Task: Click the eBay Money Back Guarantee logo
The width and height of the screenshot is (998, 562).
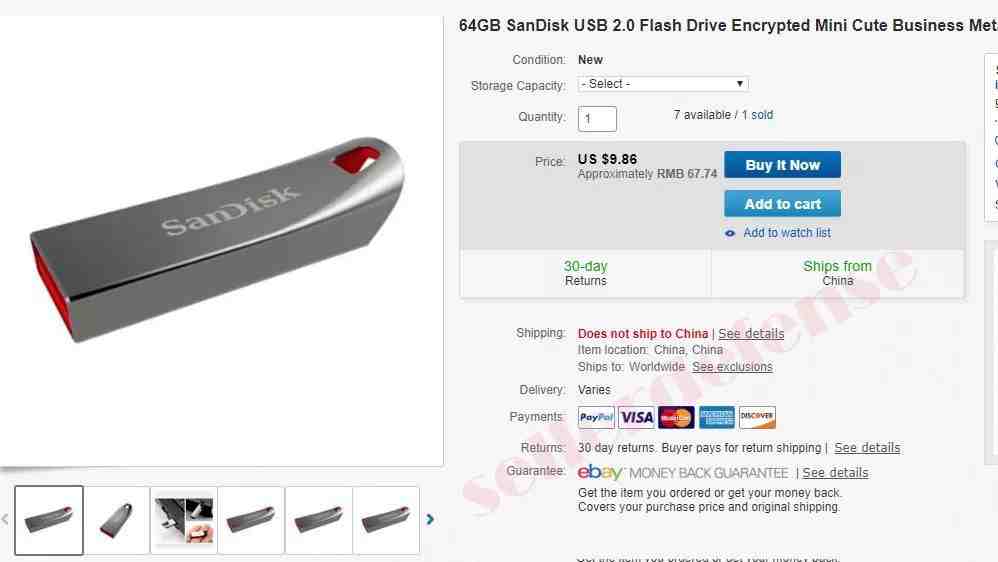Action: coord(683,473)
